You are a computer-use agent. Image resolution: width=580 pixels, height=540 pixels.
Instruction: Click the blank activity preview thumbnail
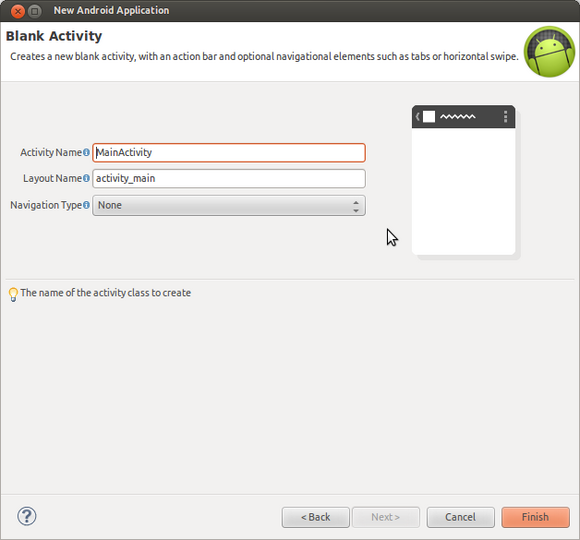[463, 180]
